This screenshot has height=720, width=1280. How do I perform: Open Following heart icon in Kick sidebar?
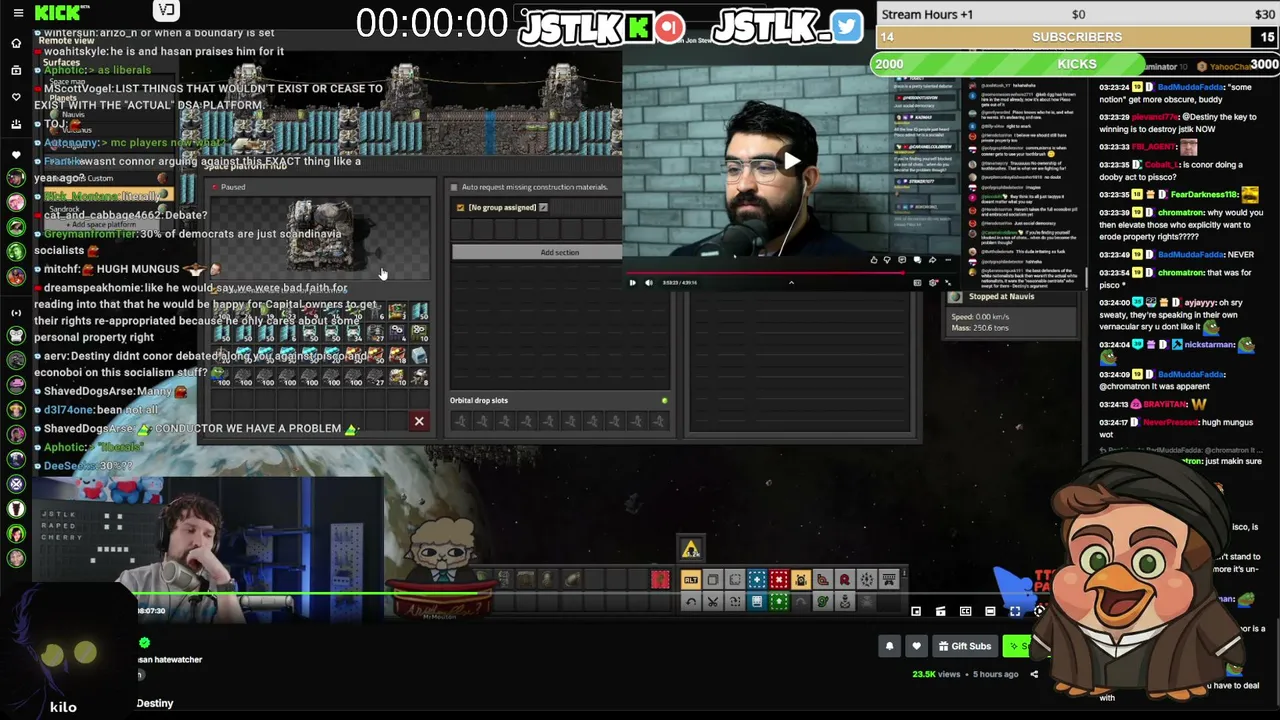[x=16, y=97]
